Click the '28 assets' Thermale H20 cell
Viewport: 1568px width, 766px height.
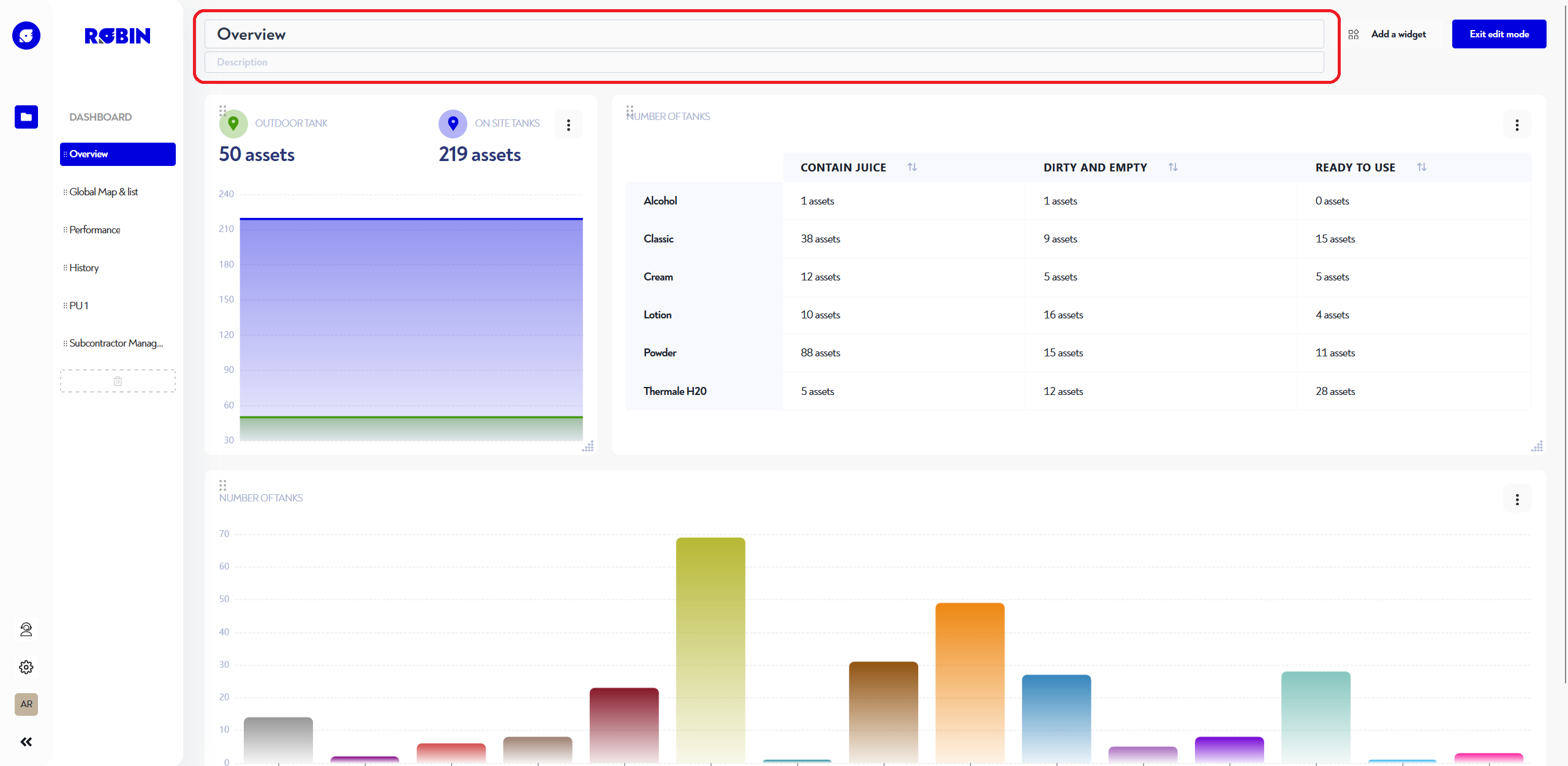(x=1335, y=391)
